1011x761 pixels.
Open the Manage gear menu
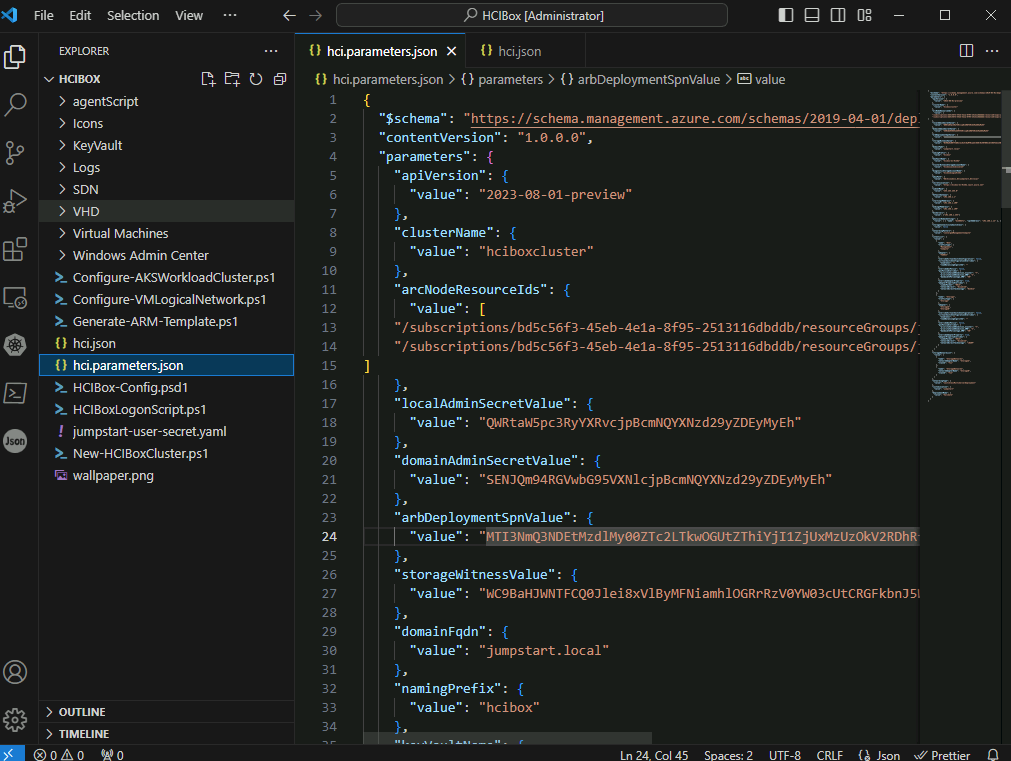coord(15,720)
